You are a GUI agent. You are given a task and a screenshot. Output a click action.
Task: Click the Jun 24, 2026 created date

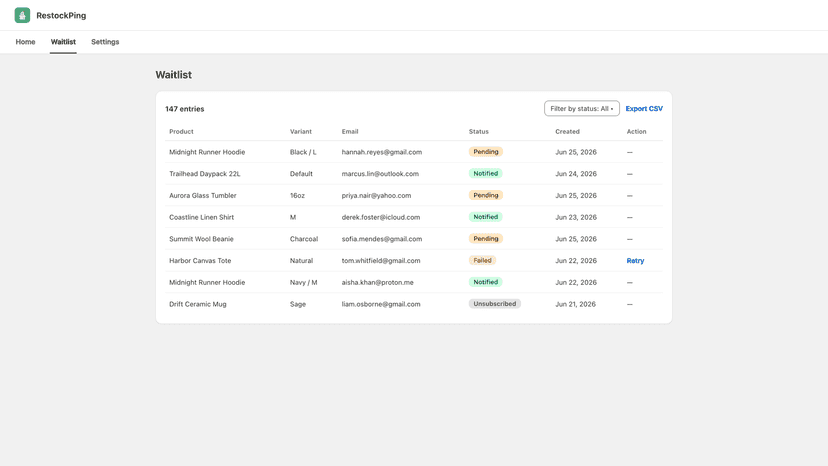click(x=576, y=173)
